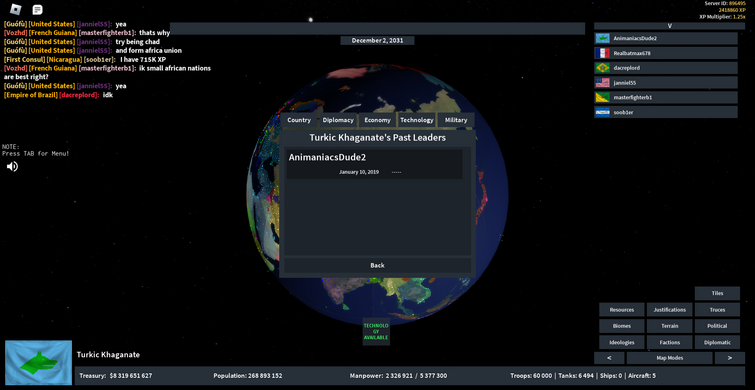The width and height of the screenshot is (755, 390).
Task: Open the Military tab
Action: tap(456, 120)
